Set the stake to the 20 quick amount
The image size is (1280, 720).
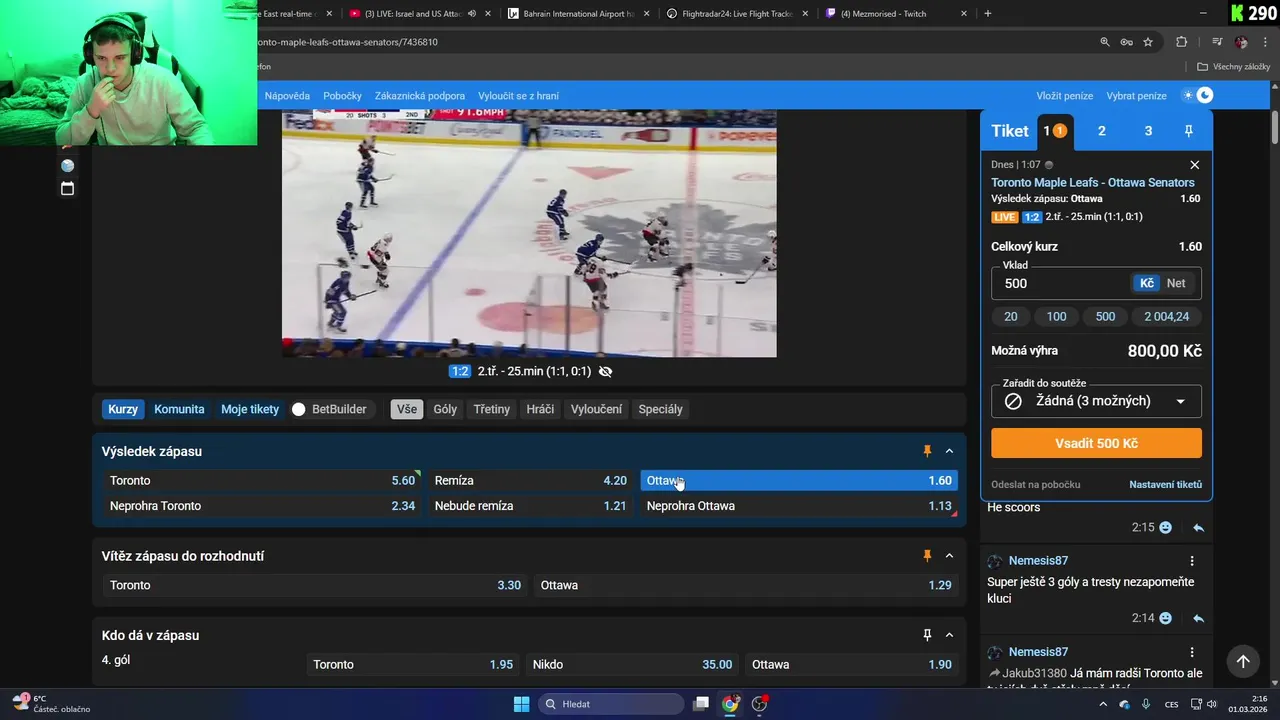(1011, 316)
